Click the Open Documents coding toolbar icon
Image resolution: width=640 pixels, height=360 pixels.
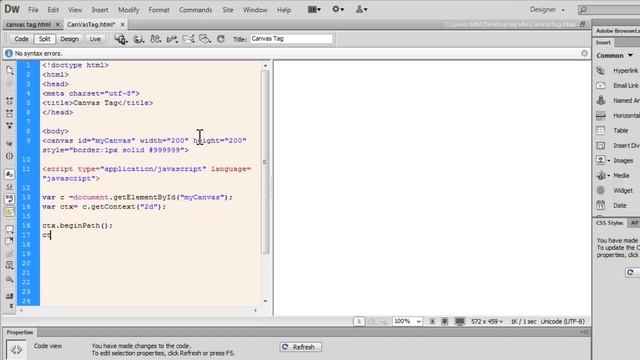click(9, 70)
